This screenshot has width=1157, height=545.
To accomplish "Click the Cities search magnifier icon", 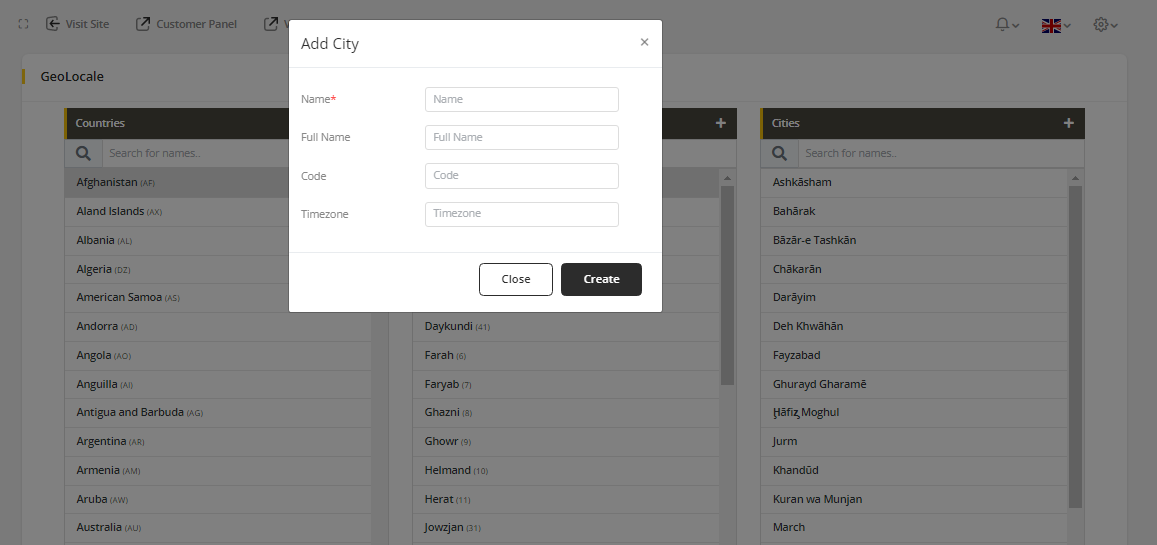I will (780, 153).
